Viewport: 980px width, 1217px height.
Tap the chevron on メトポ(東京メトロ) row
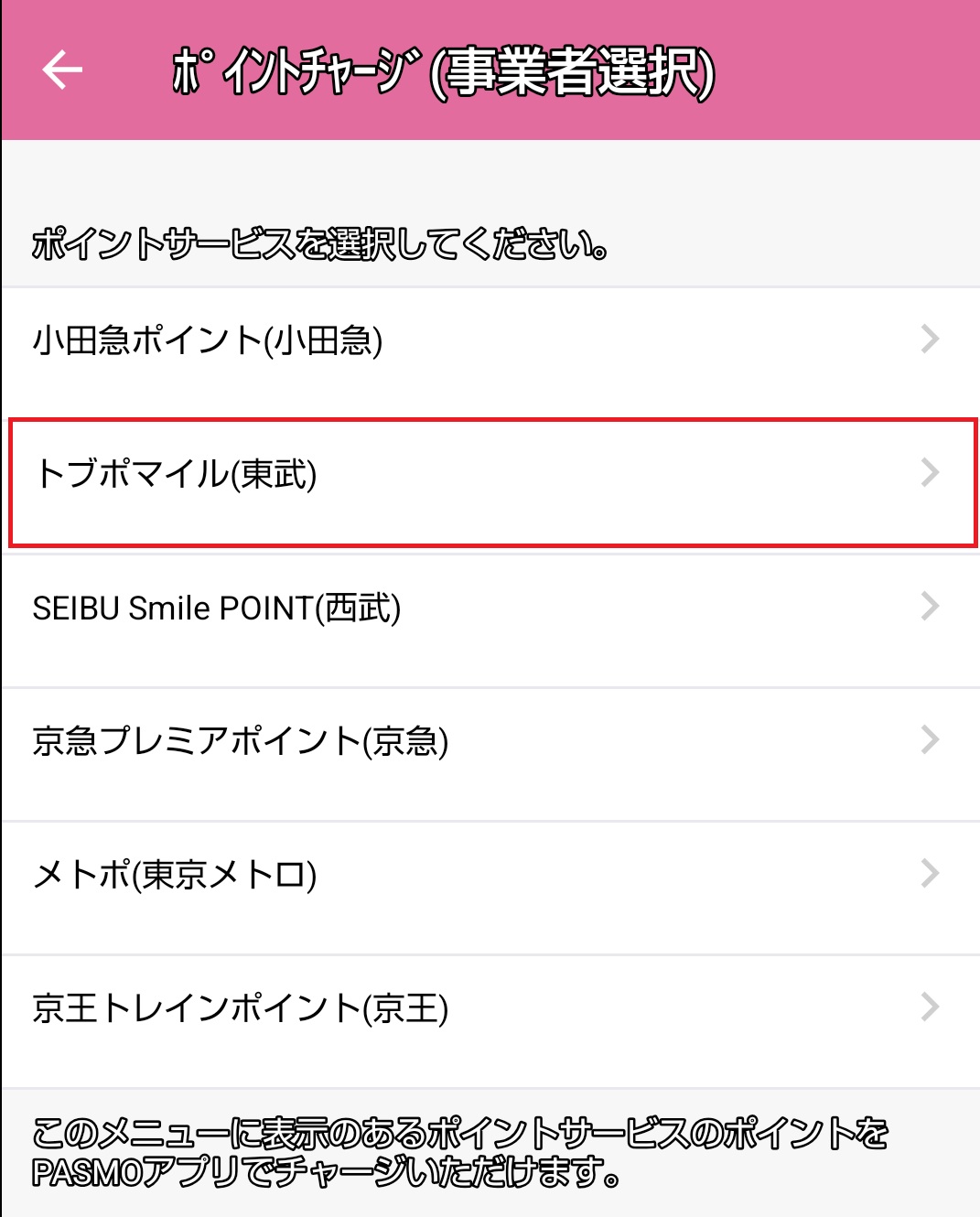[930, 873]
